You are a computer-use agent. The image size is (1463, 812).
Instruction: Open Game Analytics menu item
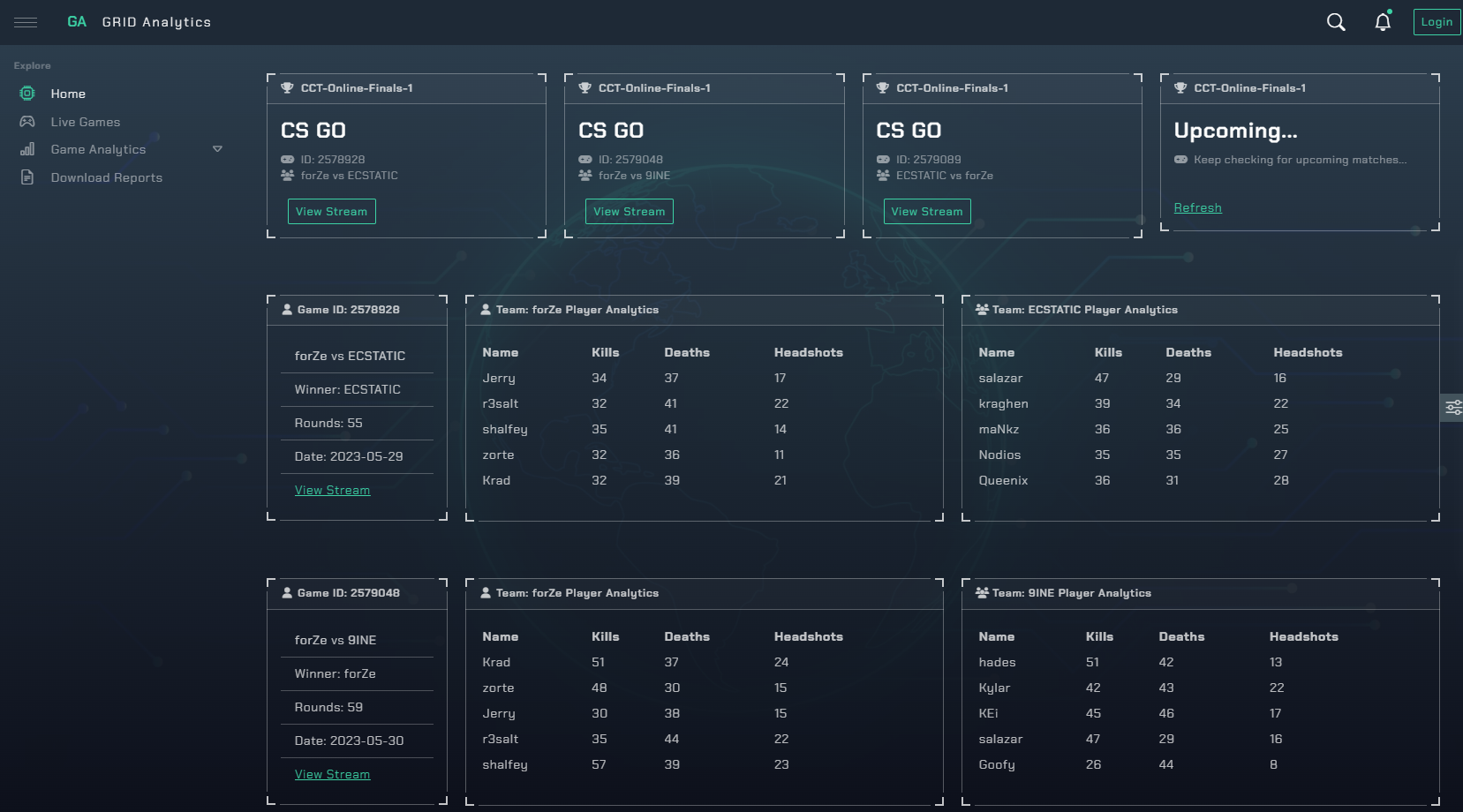tap(98, 149)
